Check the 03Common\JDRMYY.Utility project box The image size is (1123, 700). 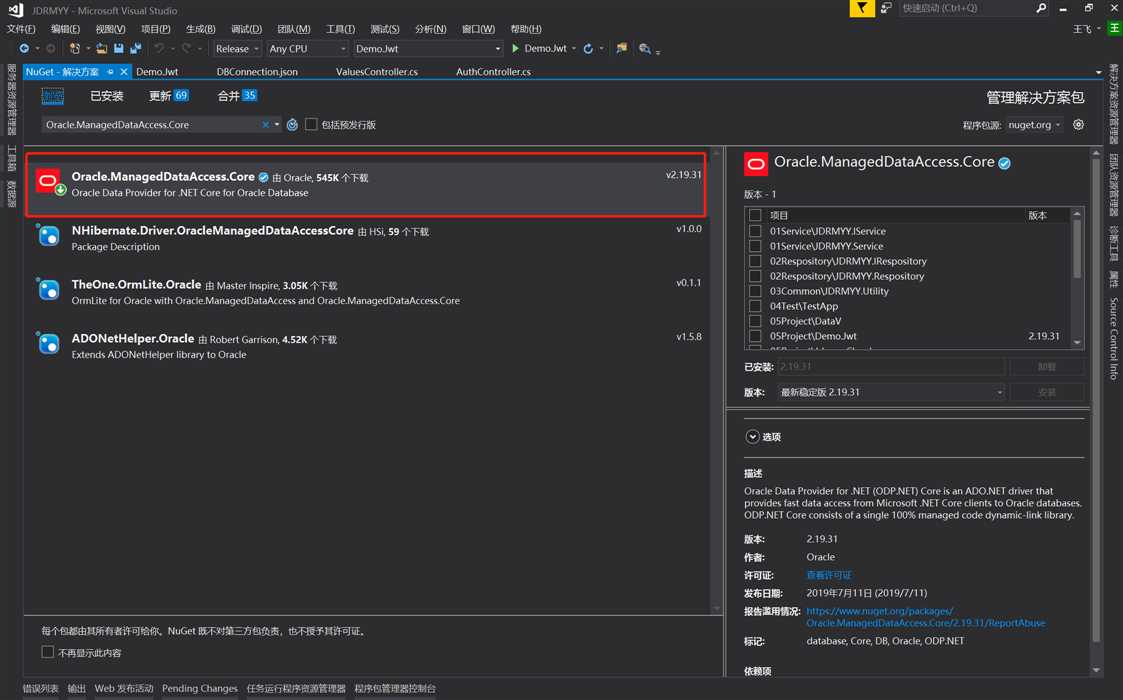(x=755, y=291)
